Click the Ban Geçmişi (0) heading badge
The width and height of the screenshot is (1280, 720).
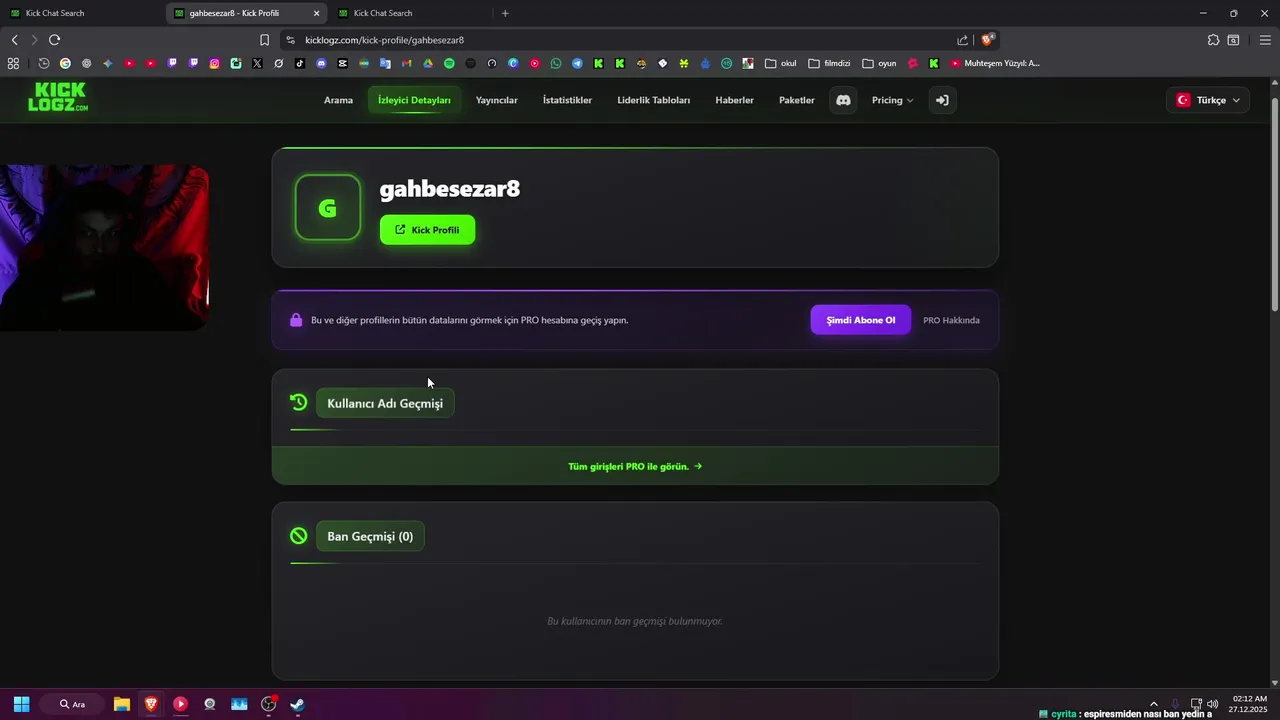click(370, 536)
